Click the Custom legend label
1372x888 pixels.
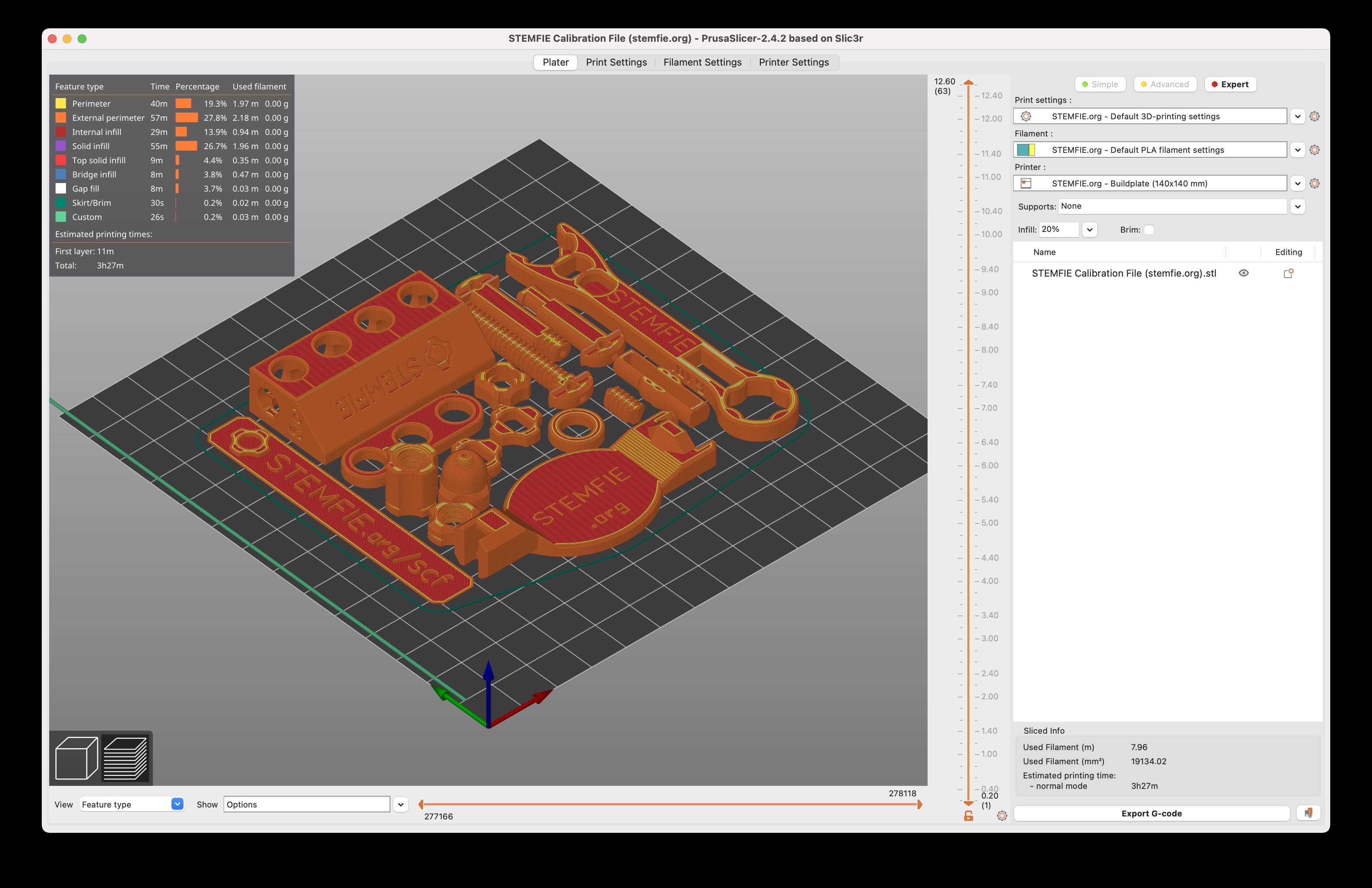(87, 217)
